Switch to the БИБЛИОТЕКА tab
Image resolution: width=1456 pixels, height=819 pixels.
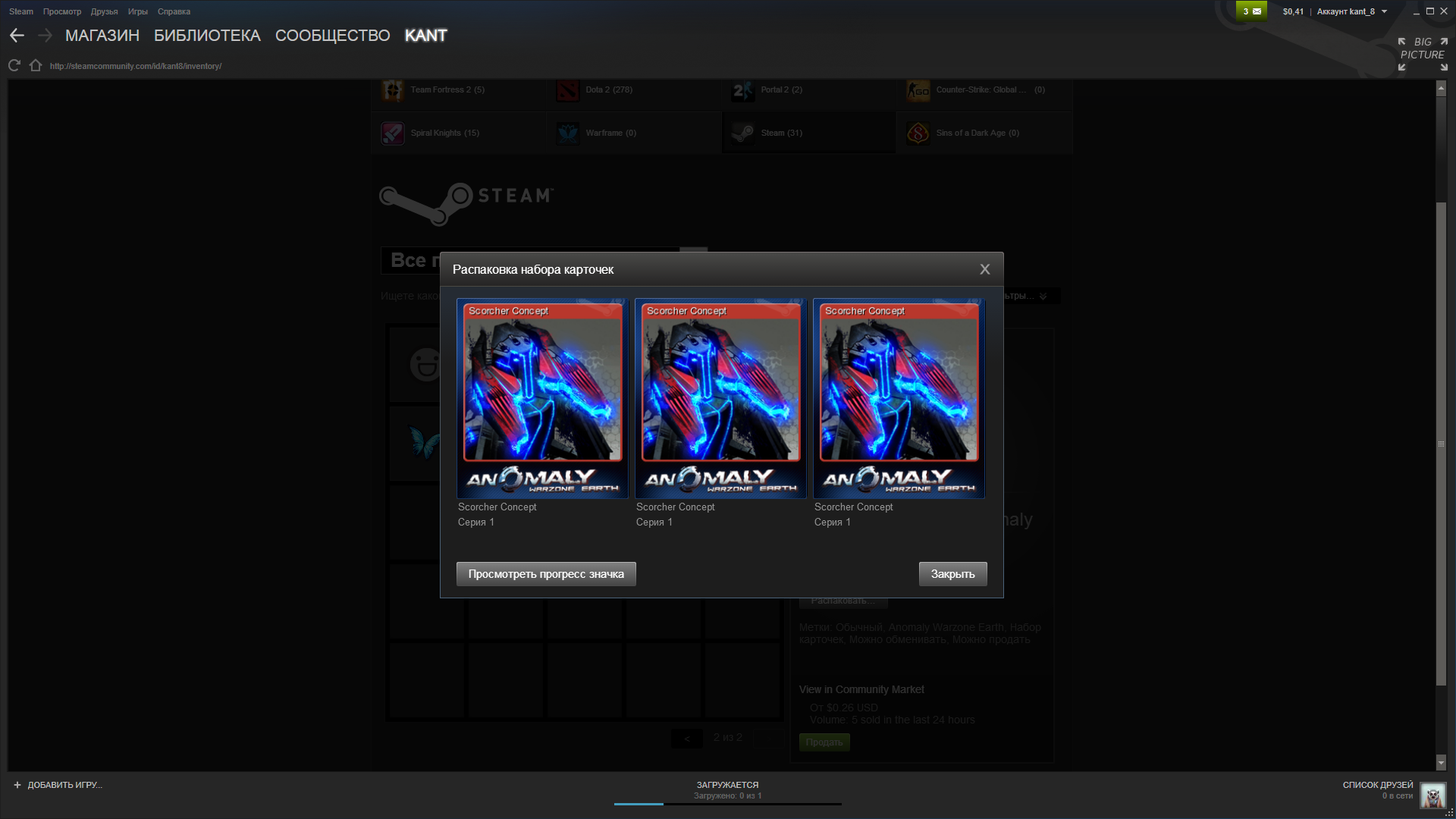[207, 36]
